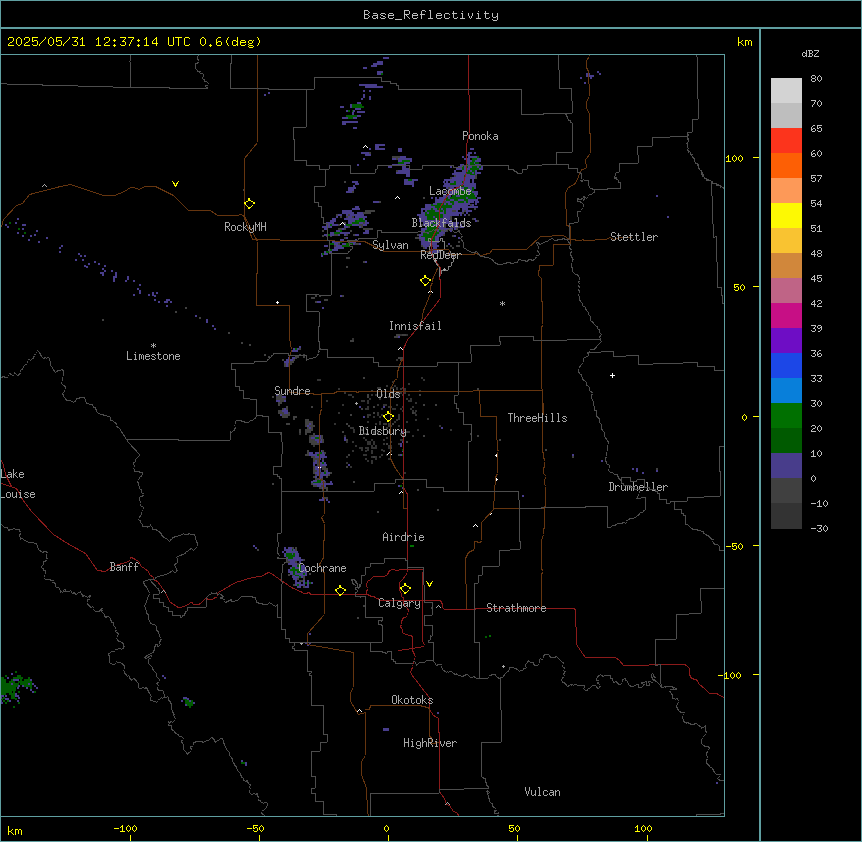The width and height of the screenshot is (862, 842).
Task: Click the Okotoks city label
Action: click(x=412, y=700)
